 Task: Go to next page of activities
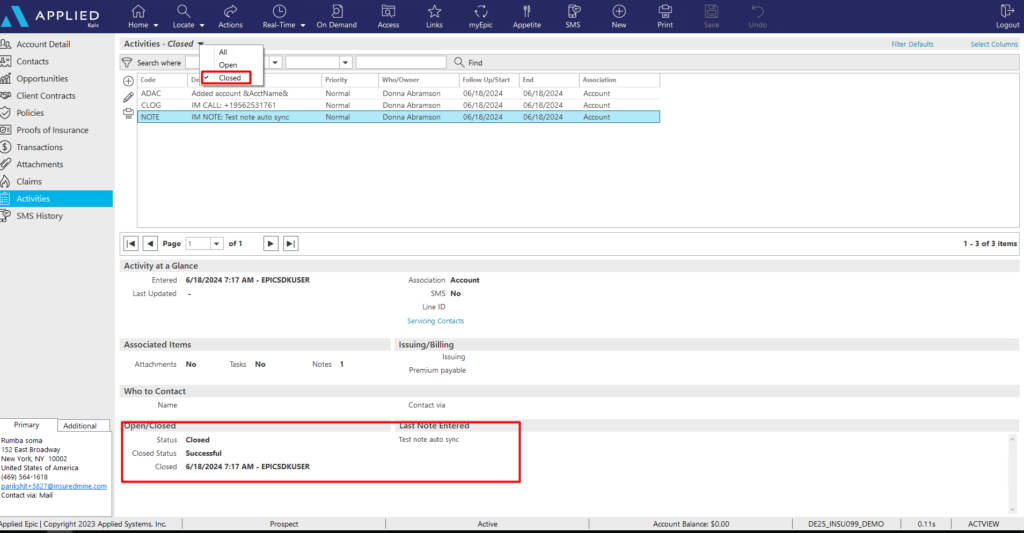tap(270, 243)
